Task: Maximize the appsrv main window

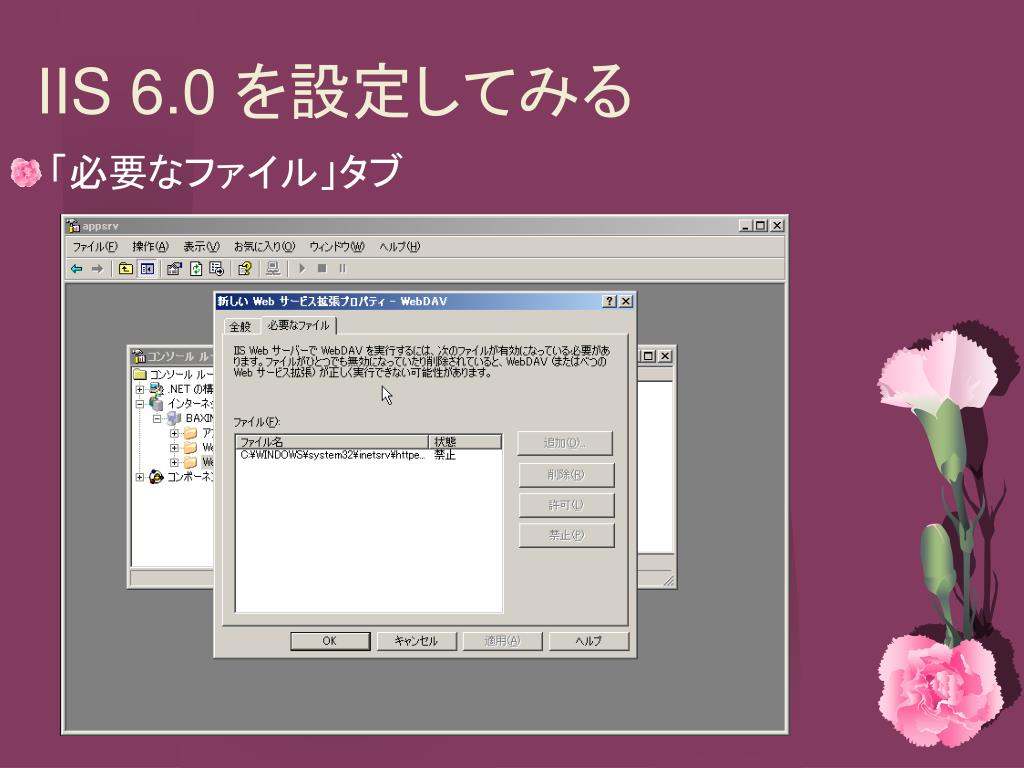Action: 760,225
